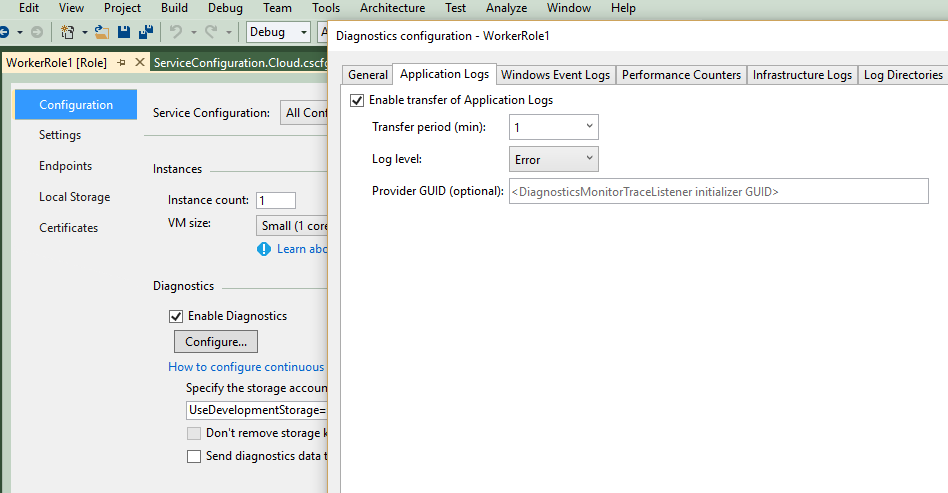Open the Debug configuration dropdown
Image resolution: width=948 pixels, height=493 pixels.
[x=278, y=32]
